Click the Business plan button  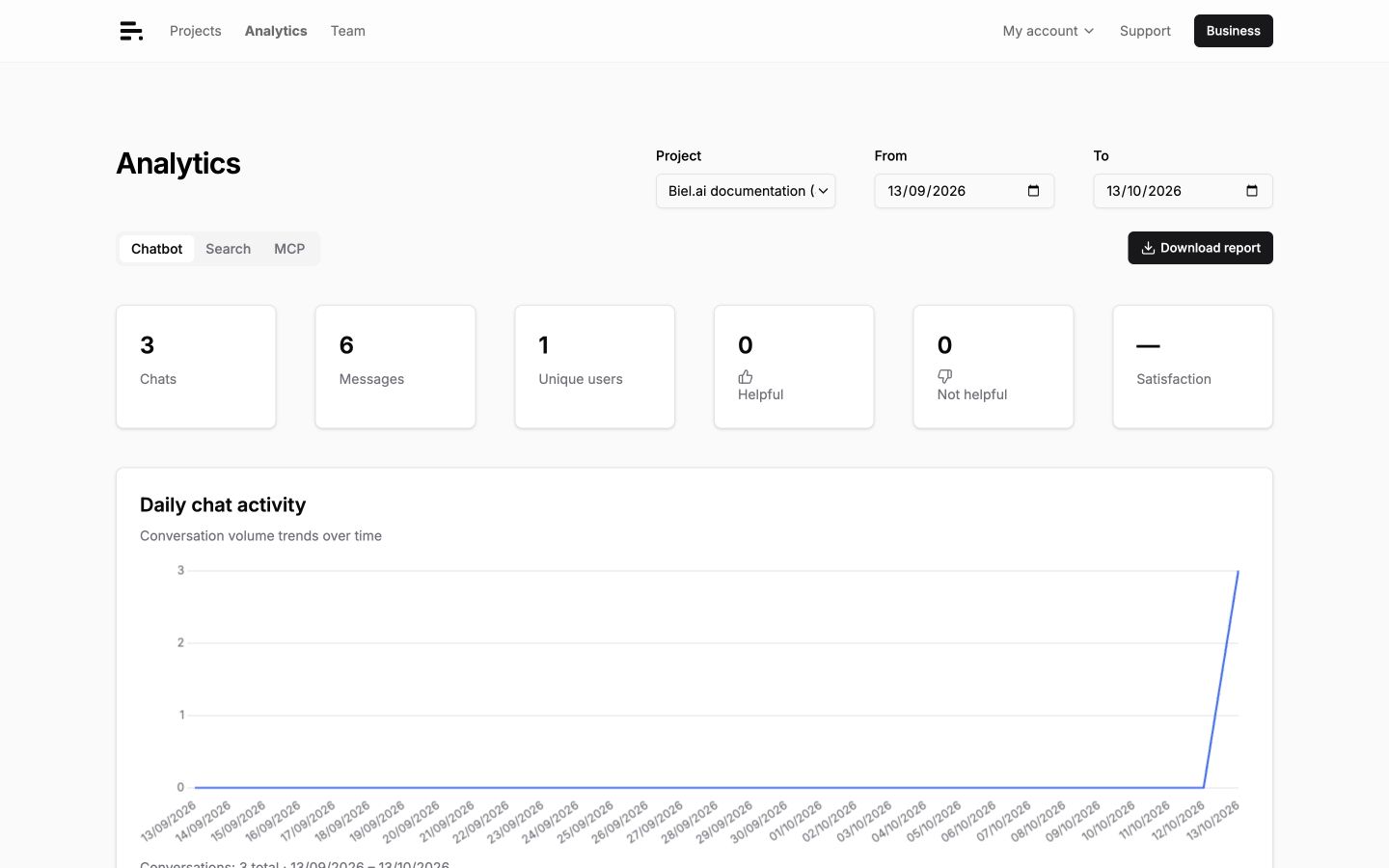point(1234,31)
